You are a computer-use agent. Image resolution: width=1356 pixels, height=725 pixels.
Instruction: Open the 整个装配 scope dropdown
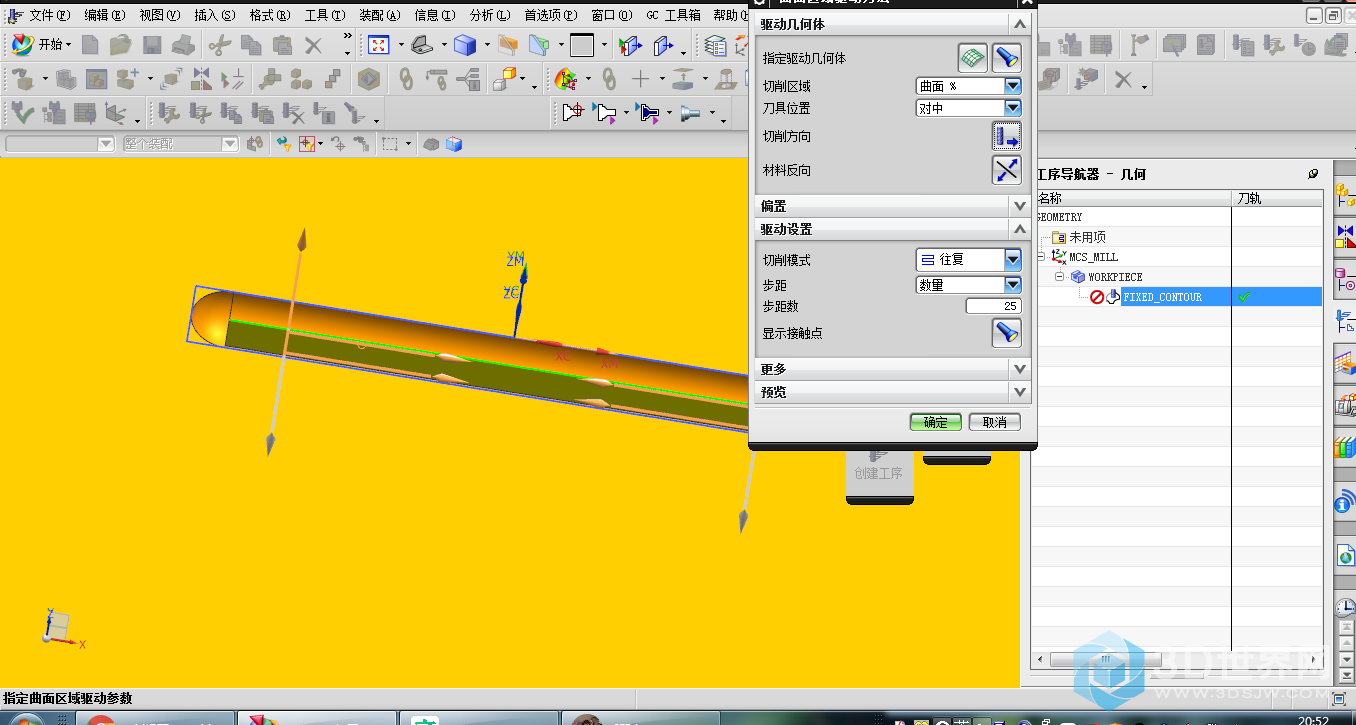[x=230, y=144]
